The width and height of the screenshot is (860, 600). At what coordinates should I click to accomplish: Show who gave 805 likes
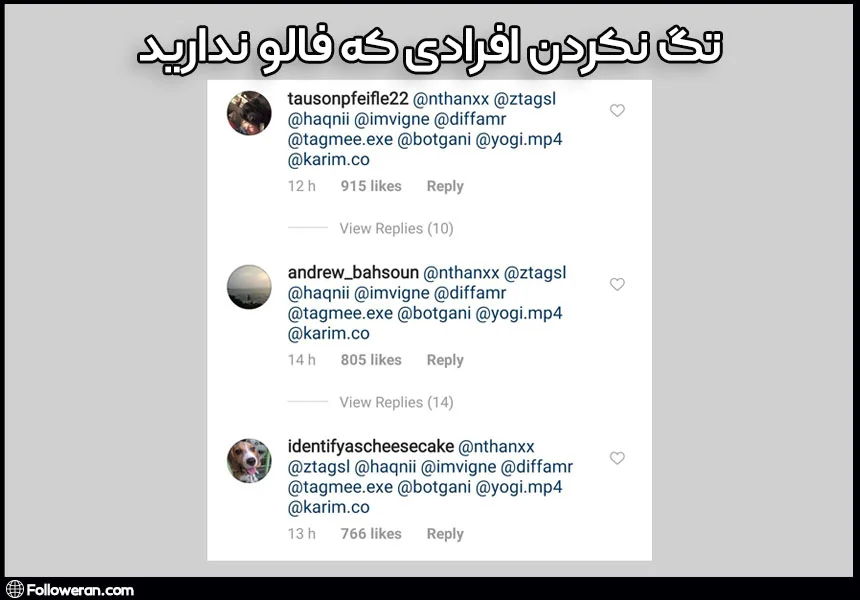[371, 360]
